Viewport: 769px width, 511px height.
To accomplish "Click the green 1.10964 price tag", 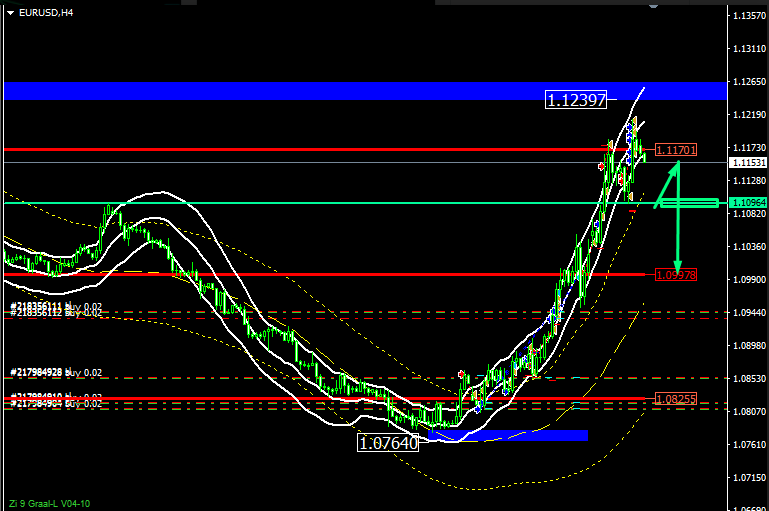I will tap(748, 203).
